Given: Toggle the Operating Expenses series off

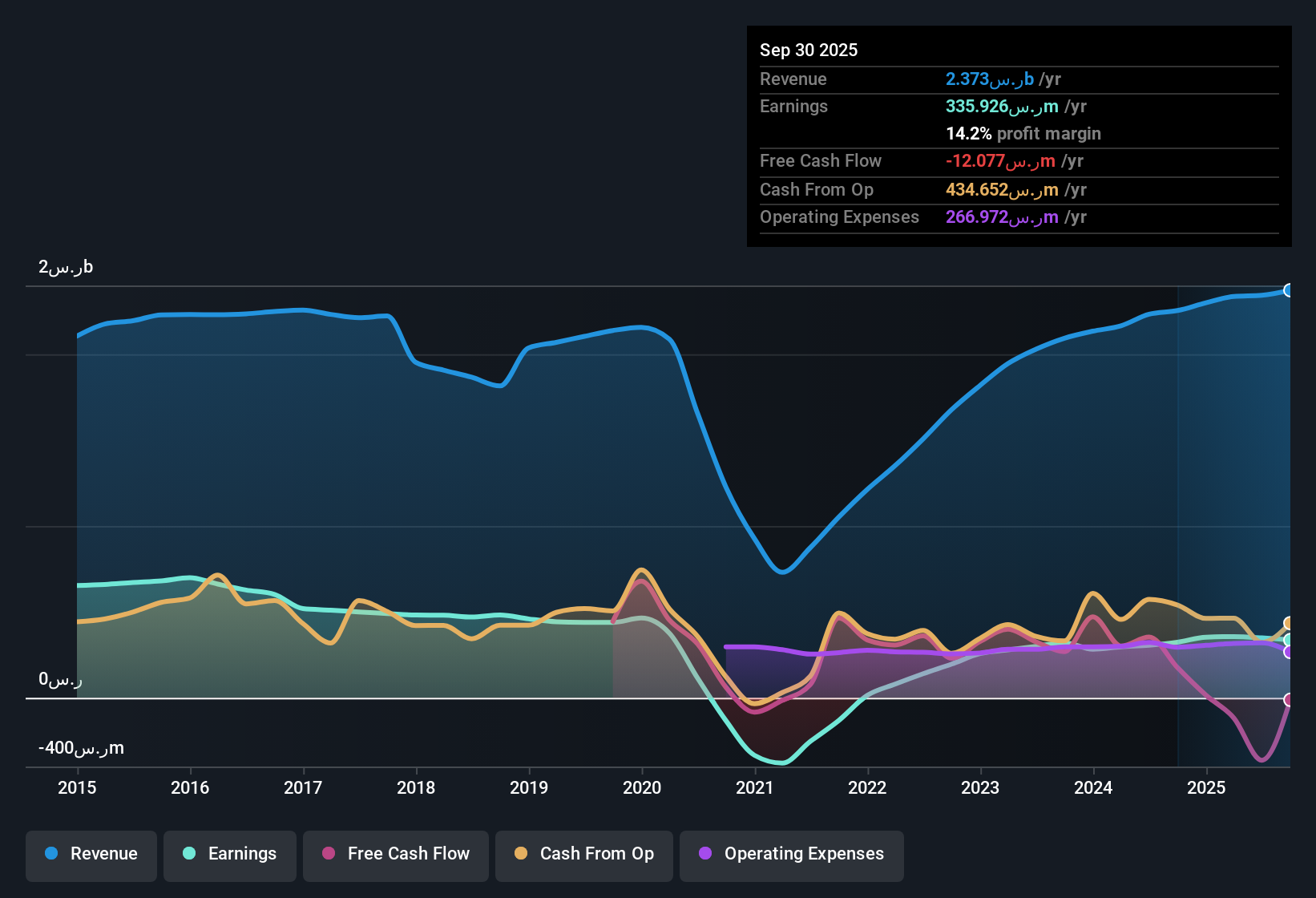Looking at the screenshot, I should click(791, 854).
